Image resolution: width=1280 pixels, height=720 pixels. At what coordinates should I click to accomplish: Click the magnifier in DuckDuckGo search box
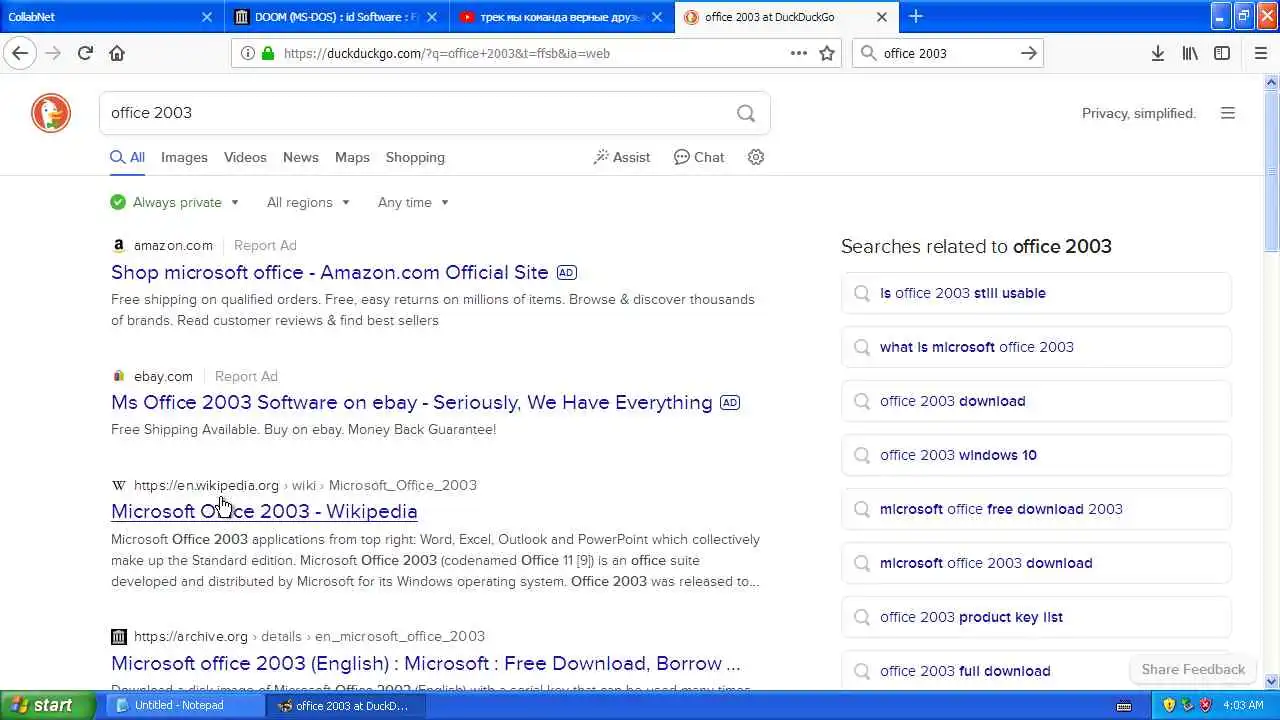pyautogui.click(x=746, y=113)
